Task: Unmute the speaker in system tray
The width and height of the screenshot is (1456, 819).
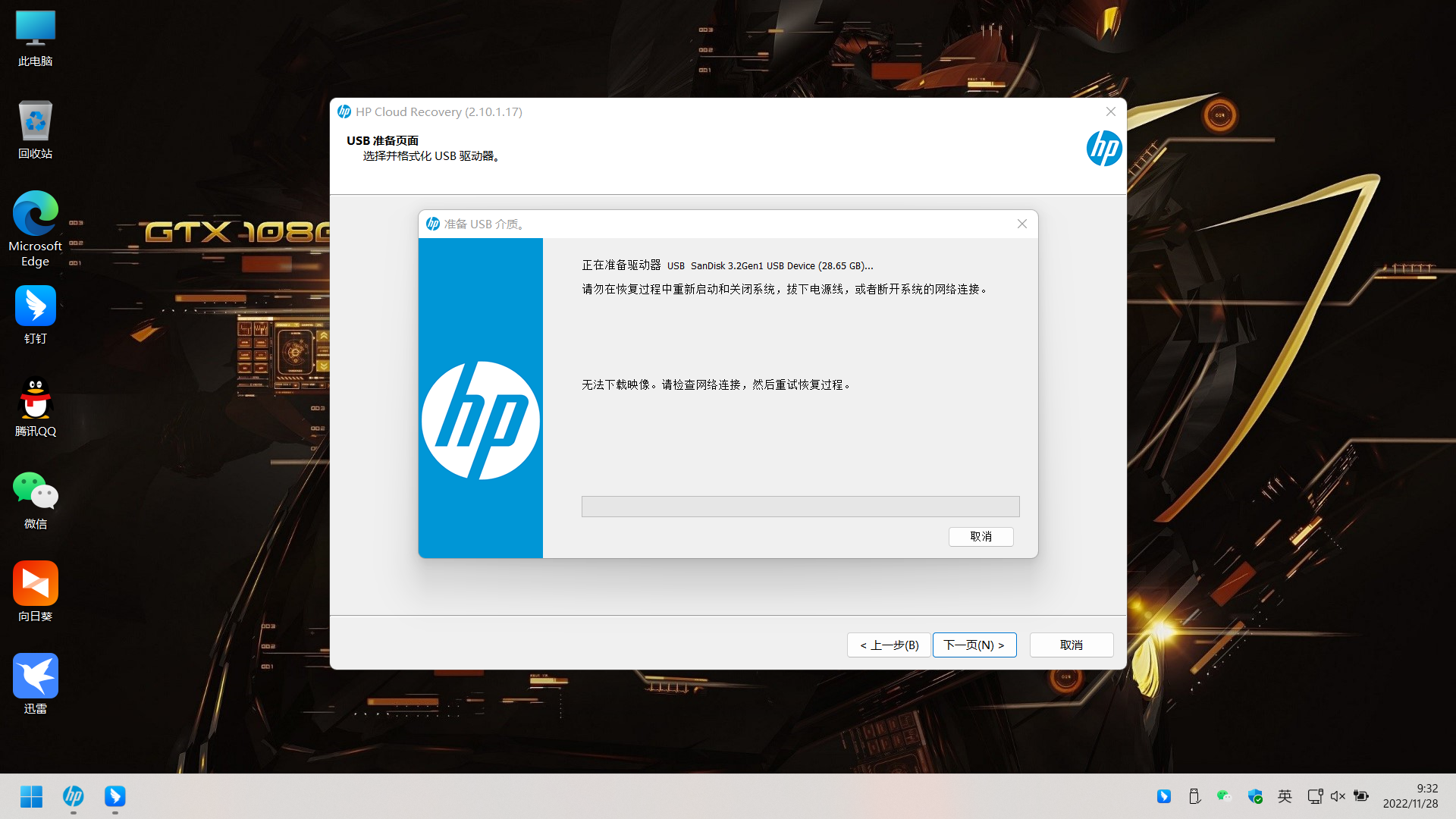Action: [1338, 796]
